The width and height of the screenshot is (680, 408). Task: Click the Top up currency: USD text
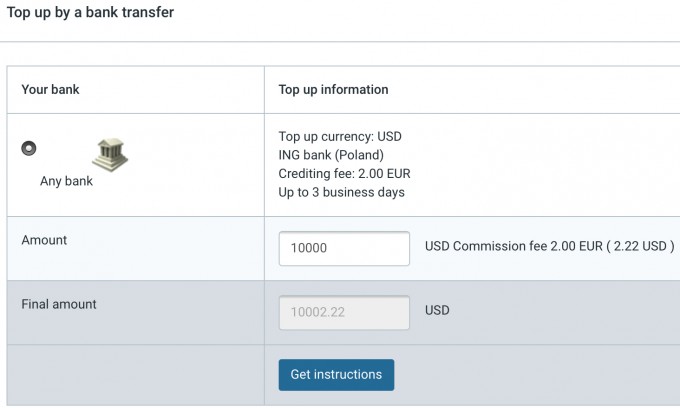point(340,137)
